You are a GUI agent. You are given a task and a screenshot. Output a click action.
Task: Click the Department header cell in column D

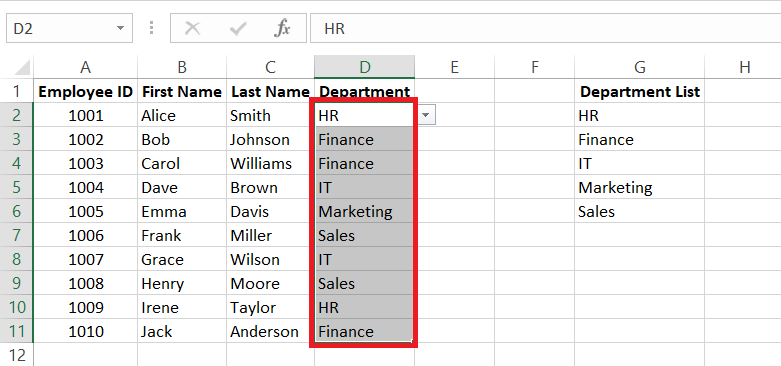[x=365, y=91]
